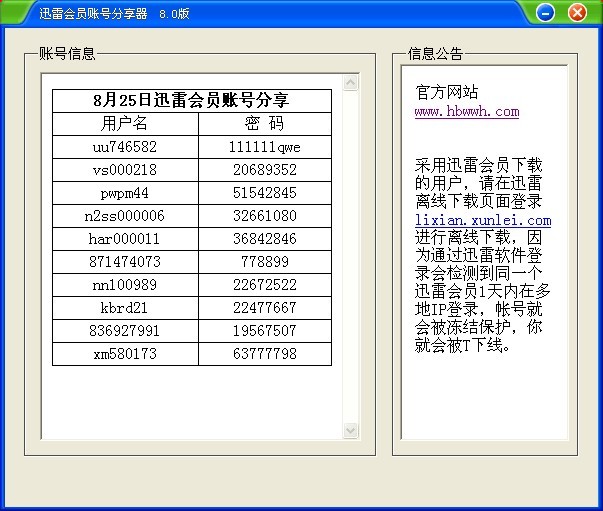603x511 pixels.
Task: Select password 19567507 cell
Action: click(x=265, y=331)
